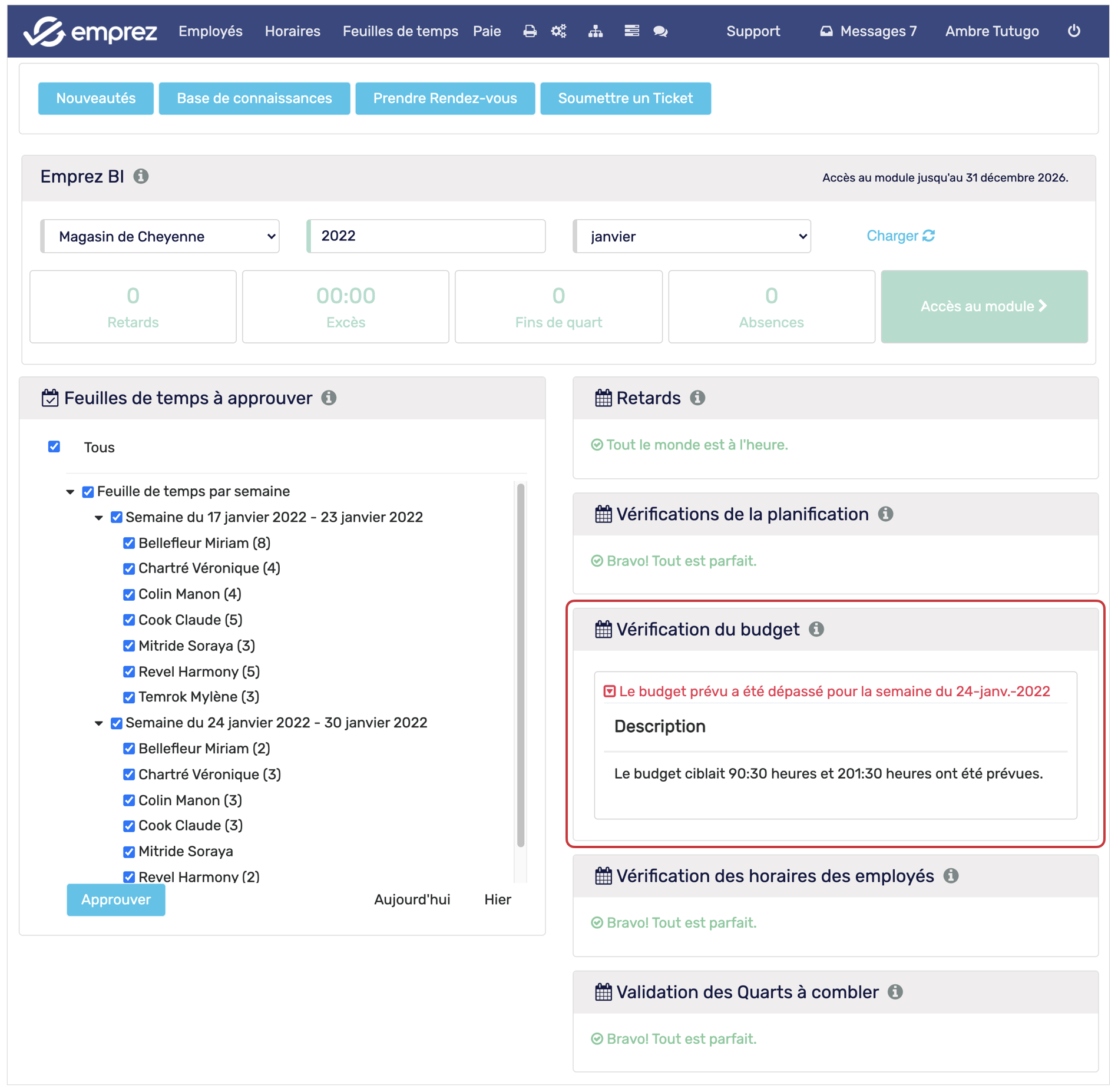This screenshot has height=1092, width=1118.
Task: Click calendar icon of Vérification des horaires
Action: pyautogui.click(x=603, y=876)
